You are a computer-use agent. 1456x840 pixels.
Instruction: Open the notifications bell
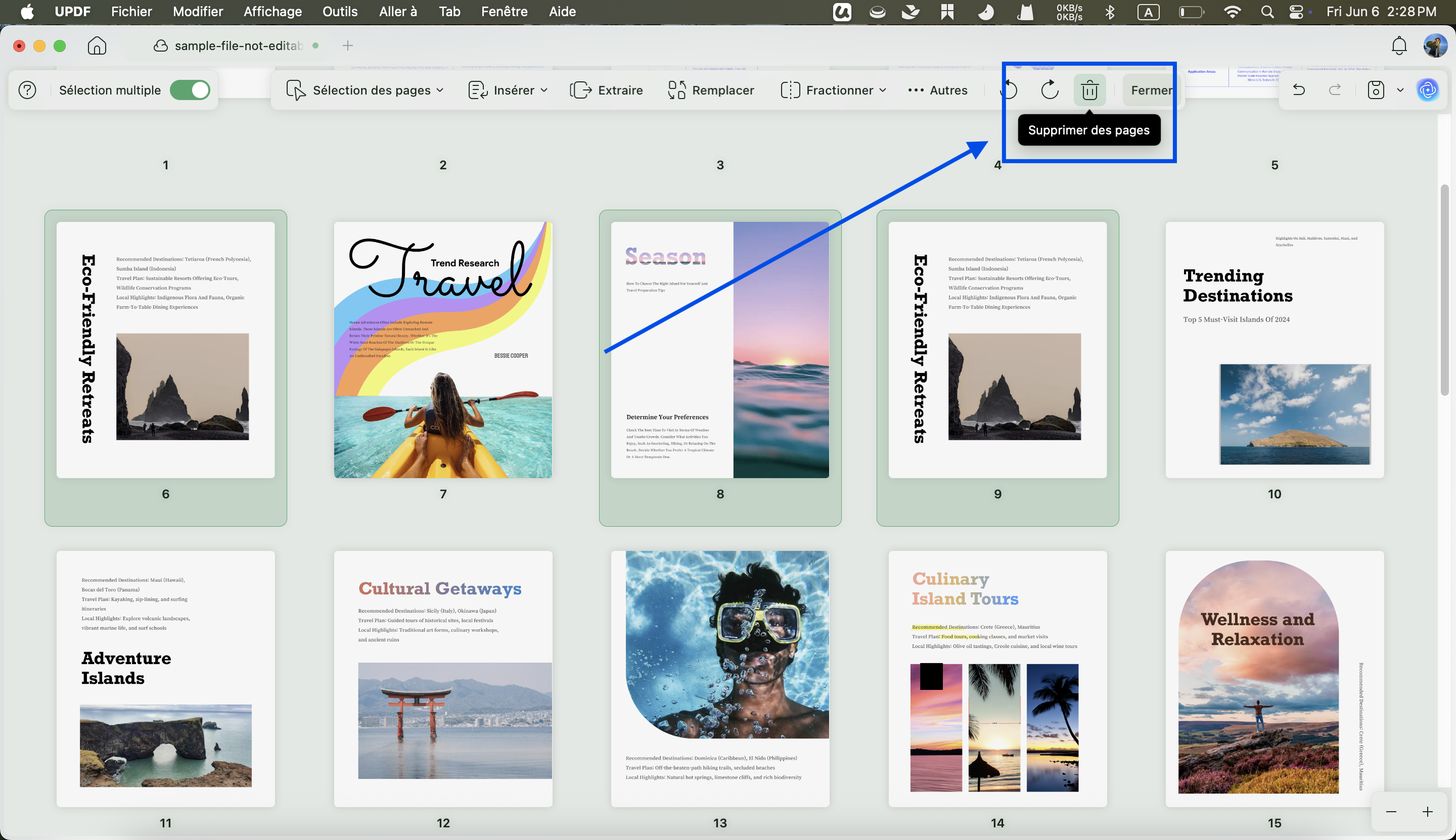(1399, 45)
